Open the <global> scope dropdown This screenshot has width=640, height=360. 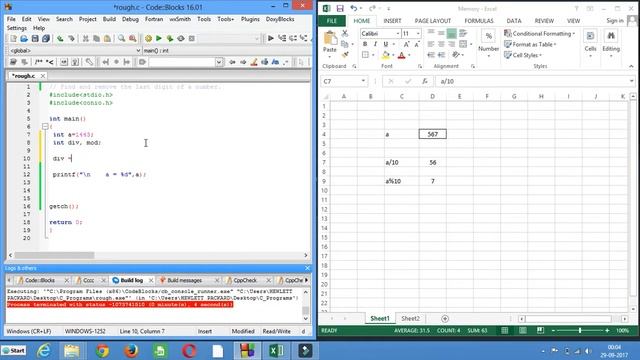point(138,51)
